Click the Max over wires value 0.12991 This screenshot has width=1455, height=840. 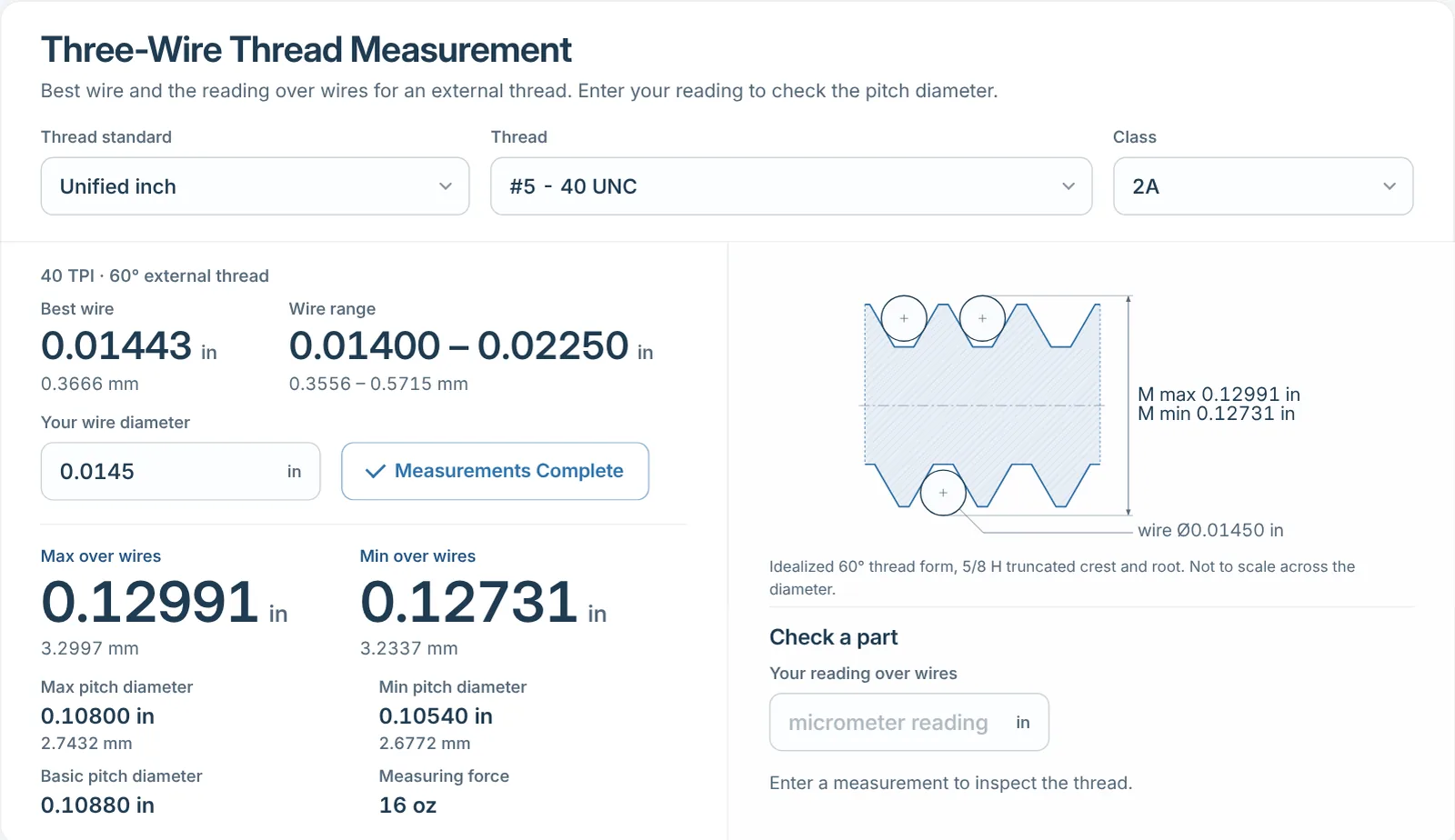[x=150, y=602]
